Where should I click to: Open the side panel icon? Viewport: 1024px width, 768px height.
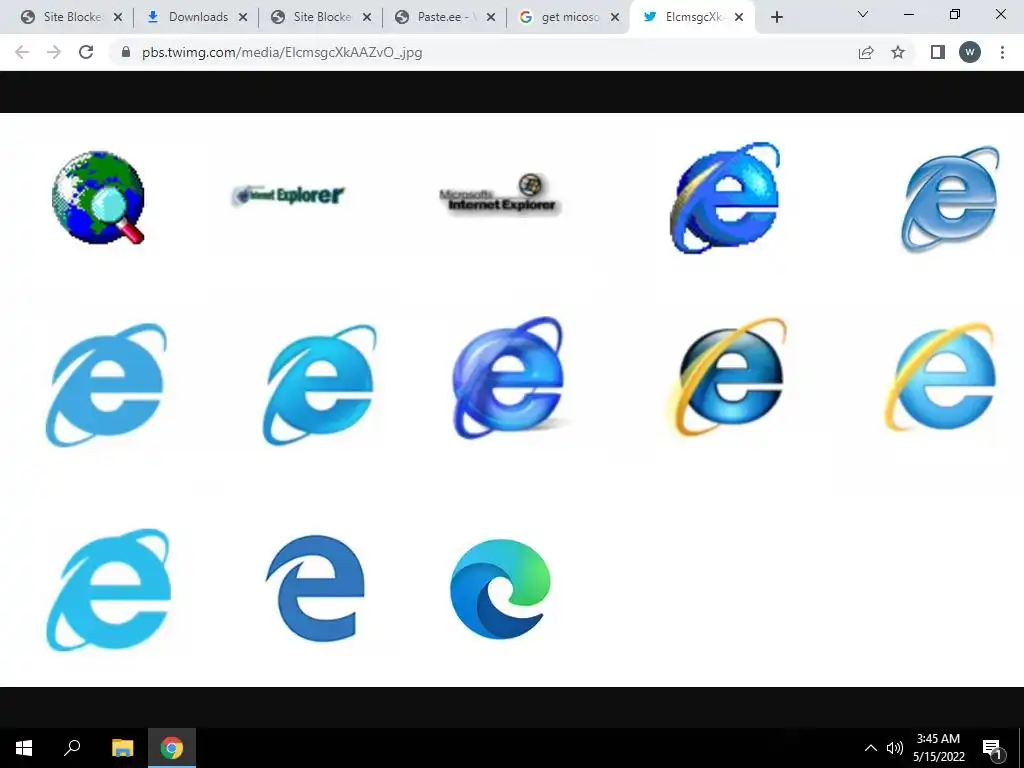coord(938,52)
